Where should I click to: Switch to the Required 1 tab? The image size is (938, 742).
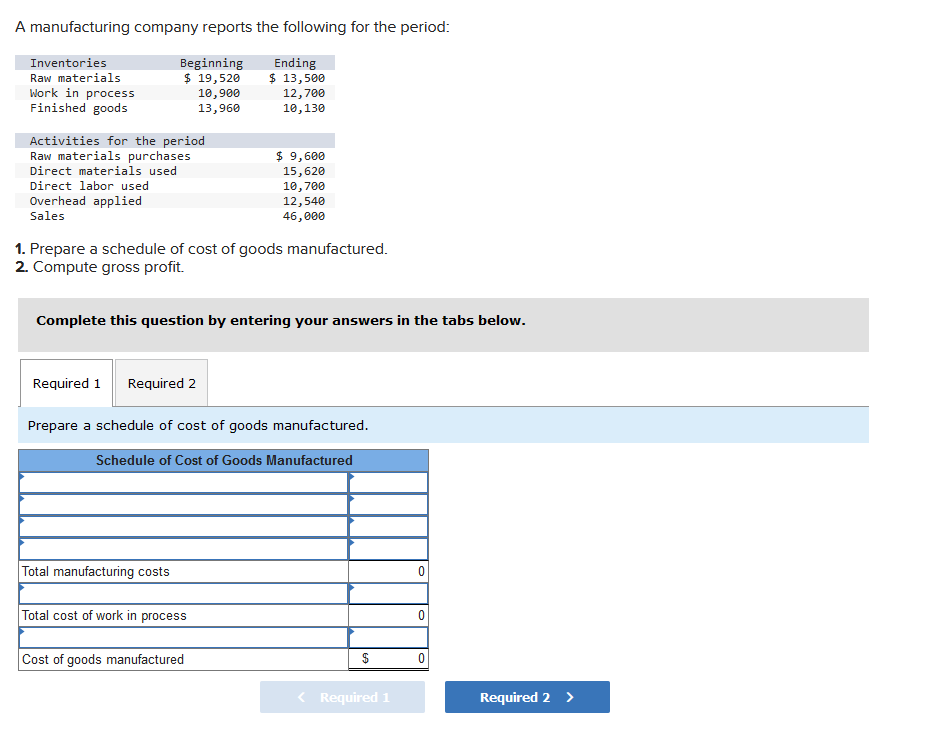point(66,383)
